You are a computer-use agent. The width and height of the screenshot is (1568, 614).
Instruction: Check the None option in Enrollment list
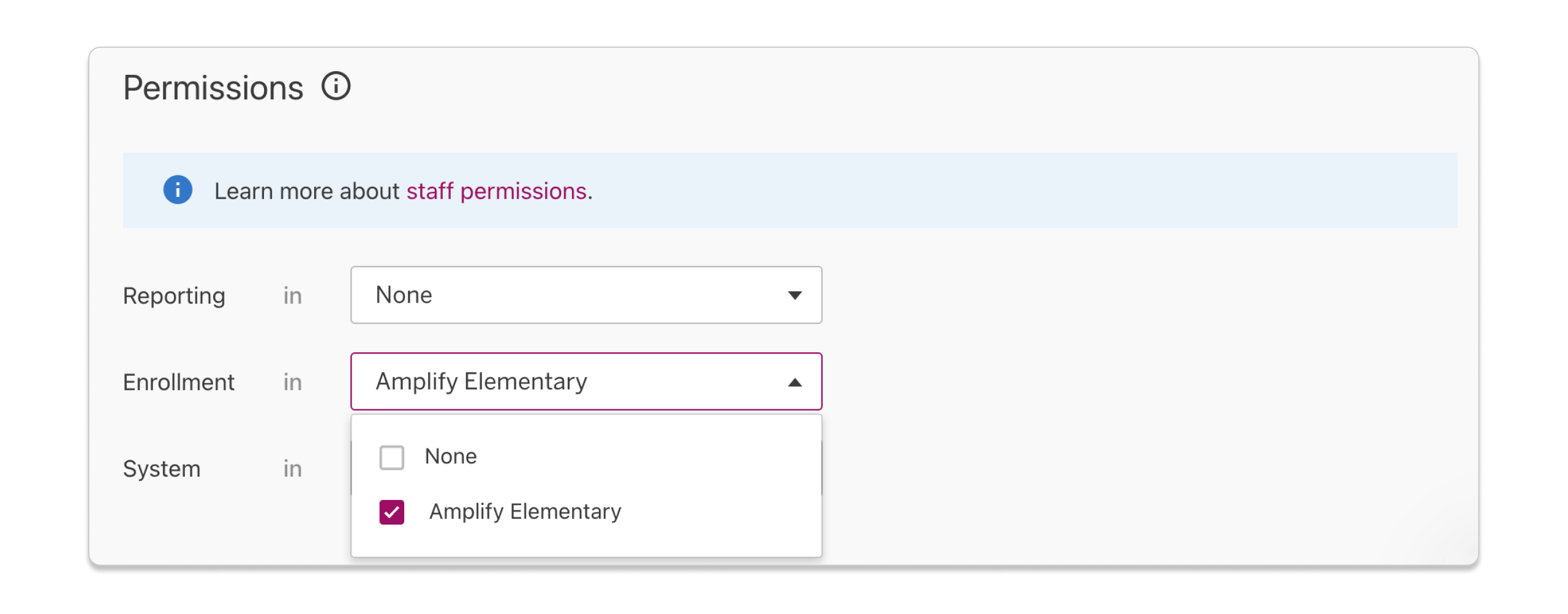coord(391,456)
